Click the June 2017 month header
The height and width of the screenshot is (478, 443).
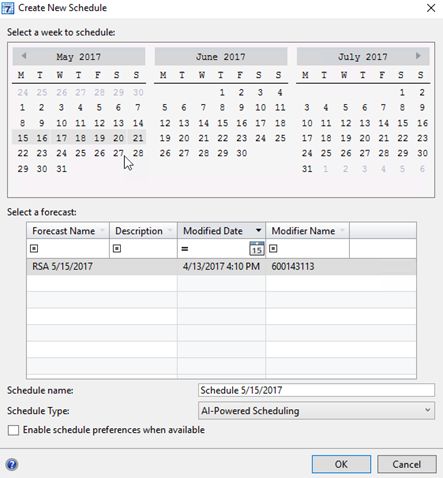[221, 57]
